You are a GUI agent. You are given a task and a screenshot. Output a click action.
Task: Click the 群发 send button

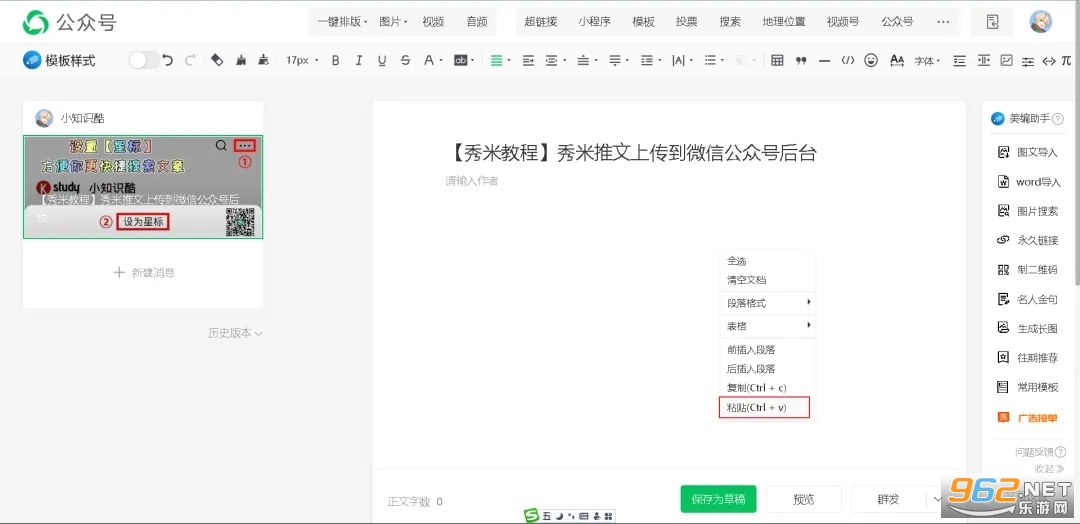coord(889,499)
